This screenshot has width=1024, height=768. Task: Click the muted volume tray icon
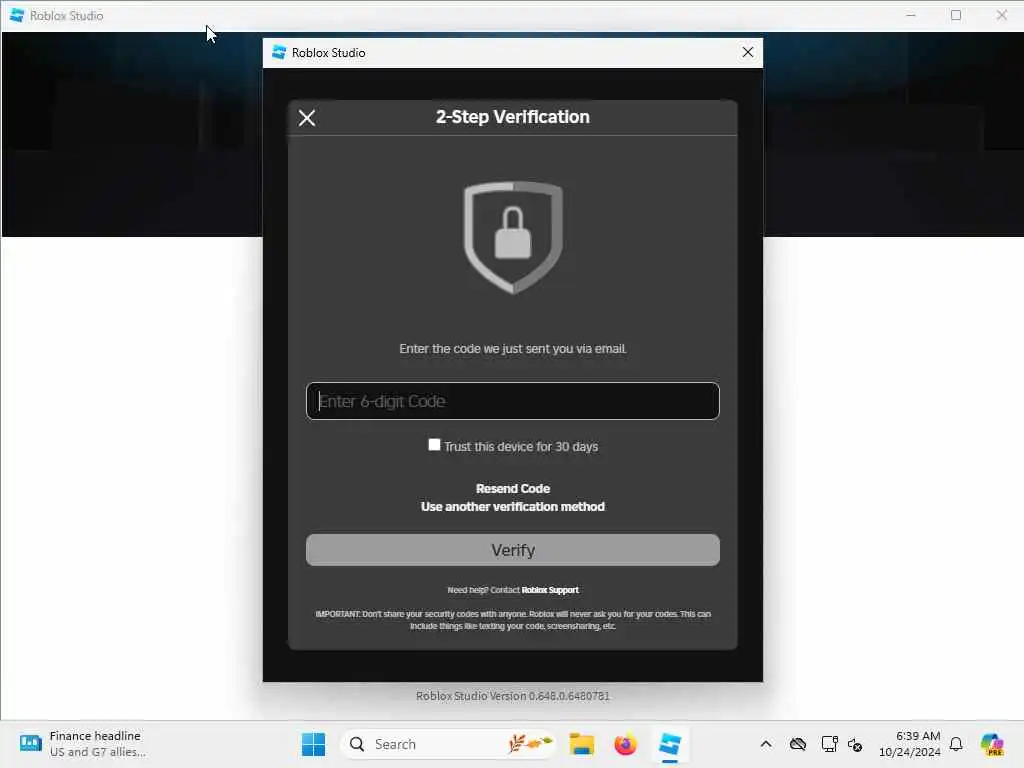click(855, 744)
